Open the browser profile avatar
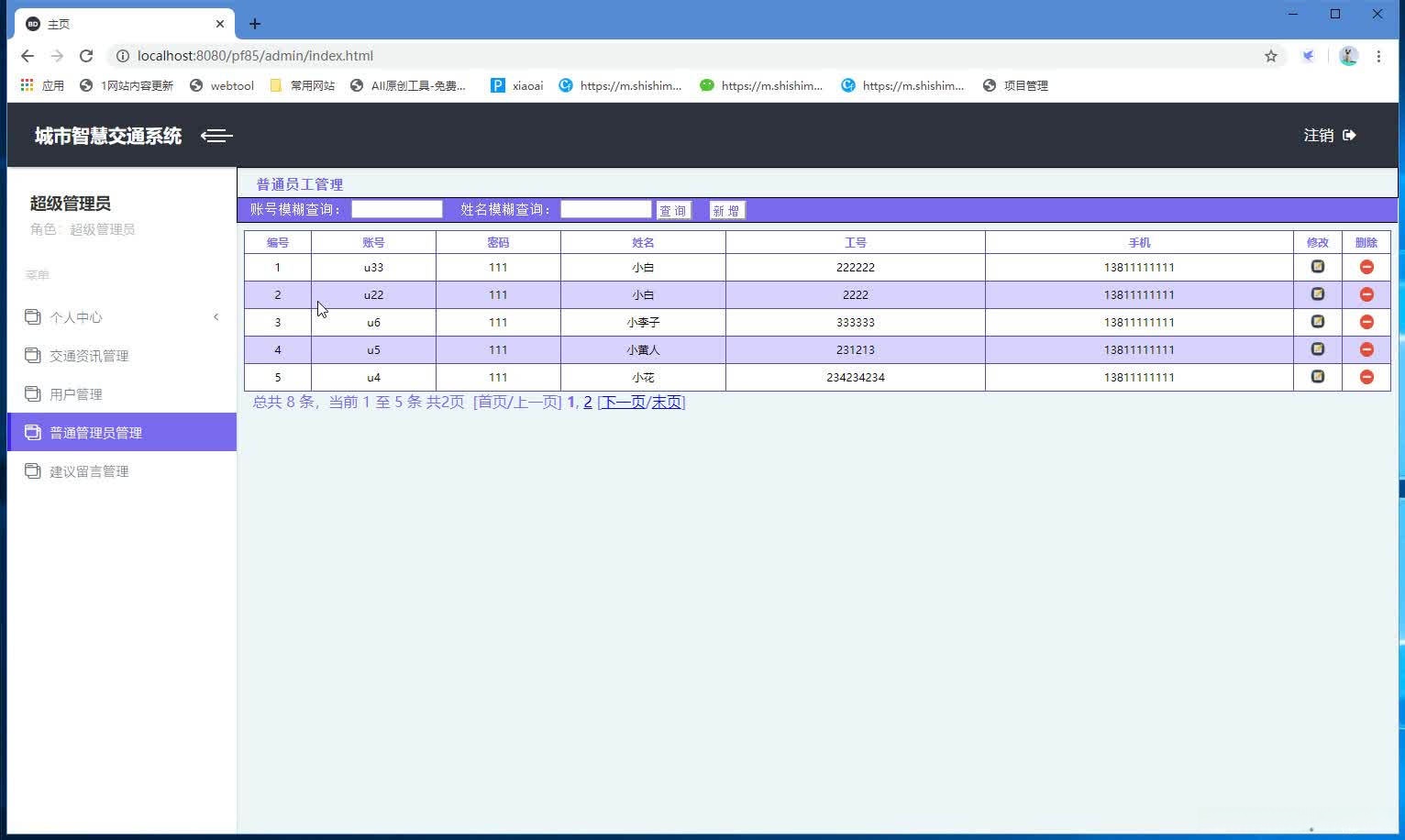The width and height of the screenshot is (1405, 840). click(1348, 56)
